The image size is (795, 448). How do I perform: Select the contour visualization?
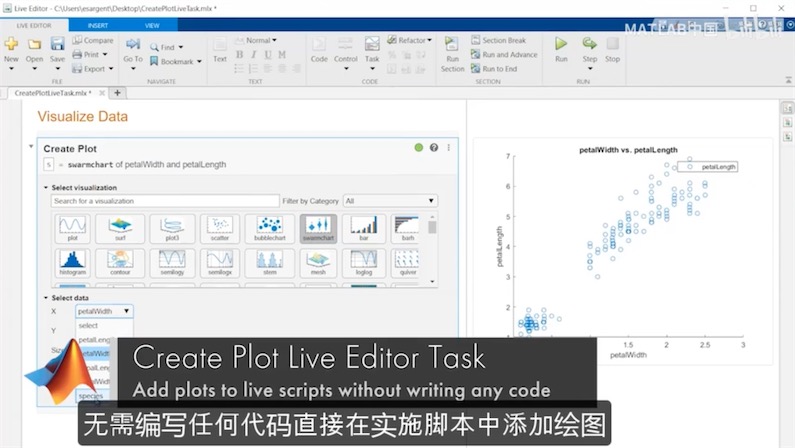120,263
